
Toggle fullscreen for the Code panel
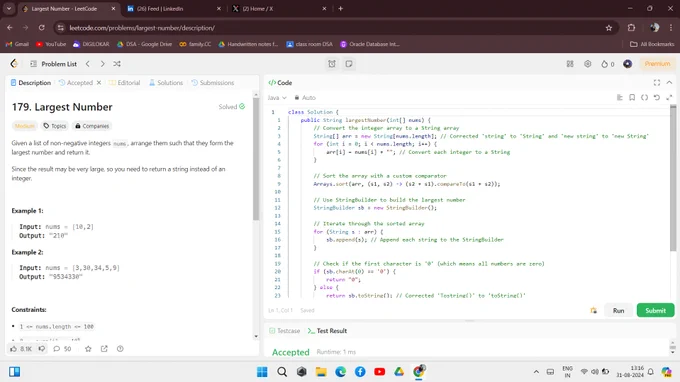pos(657,82)
